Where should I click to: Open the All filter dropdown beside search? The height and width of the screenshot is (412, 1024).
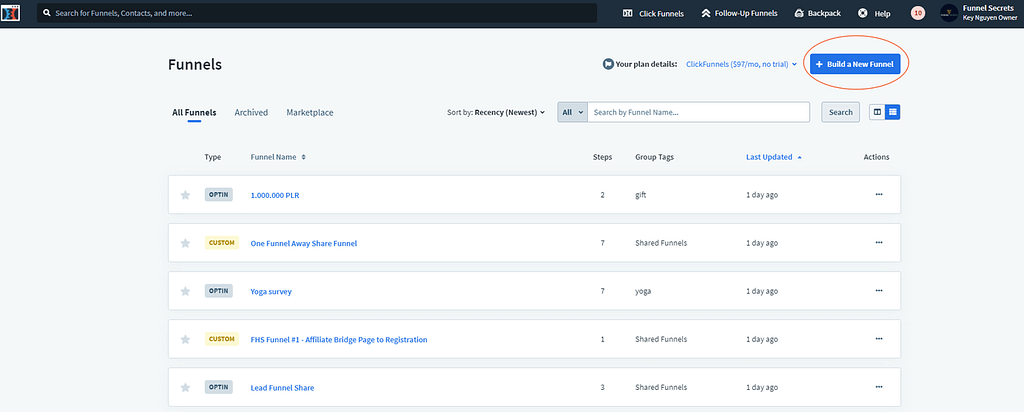[572, 112]
